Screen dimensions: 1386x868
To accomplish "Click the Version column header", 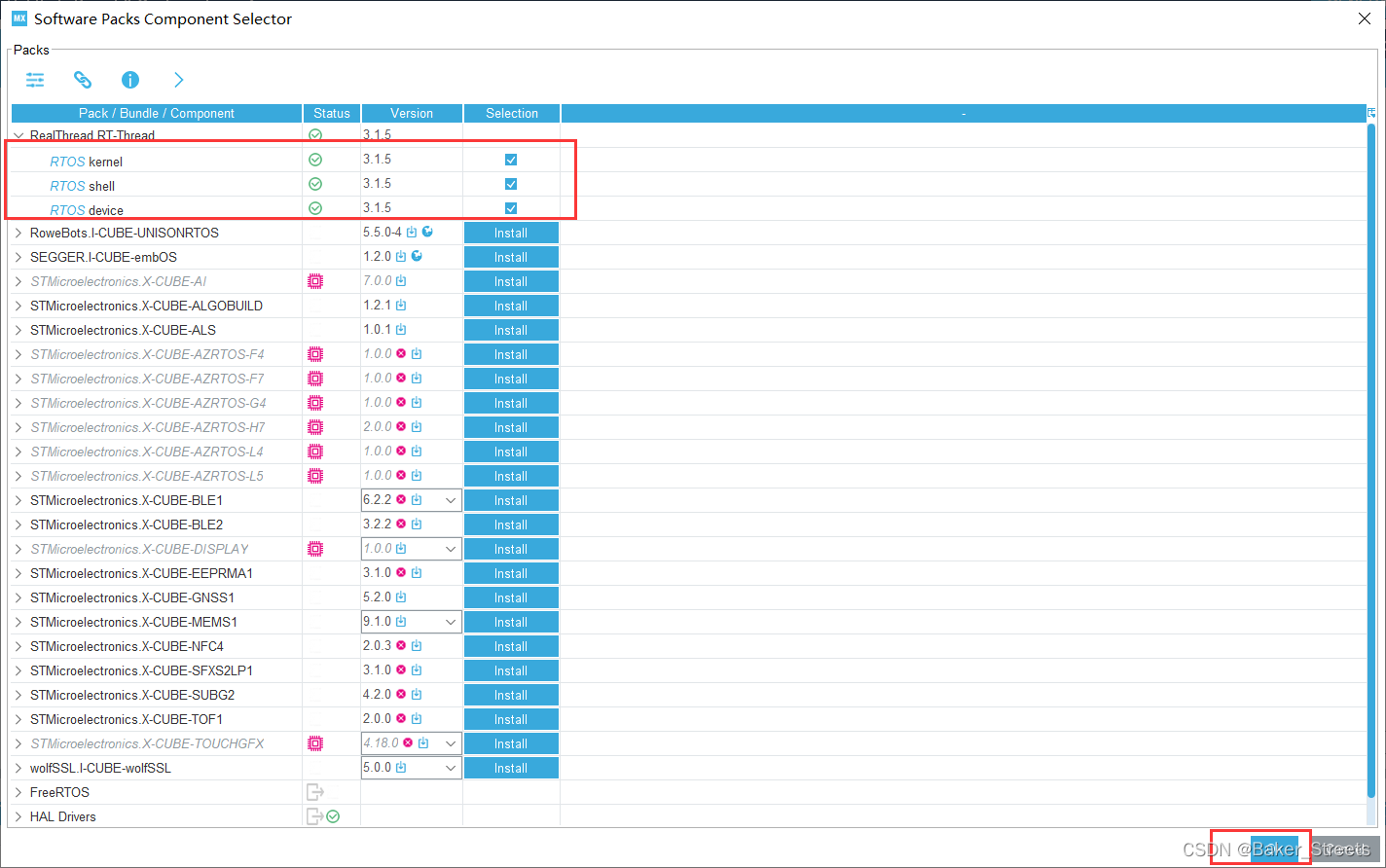I will pos(412,113).
